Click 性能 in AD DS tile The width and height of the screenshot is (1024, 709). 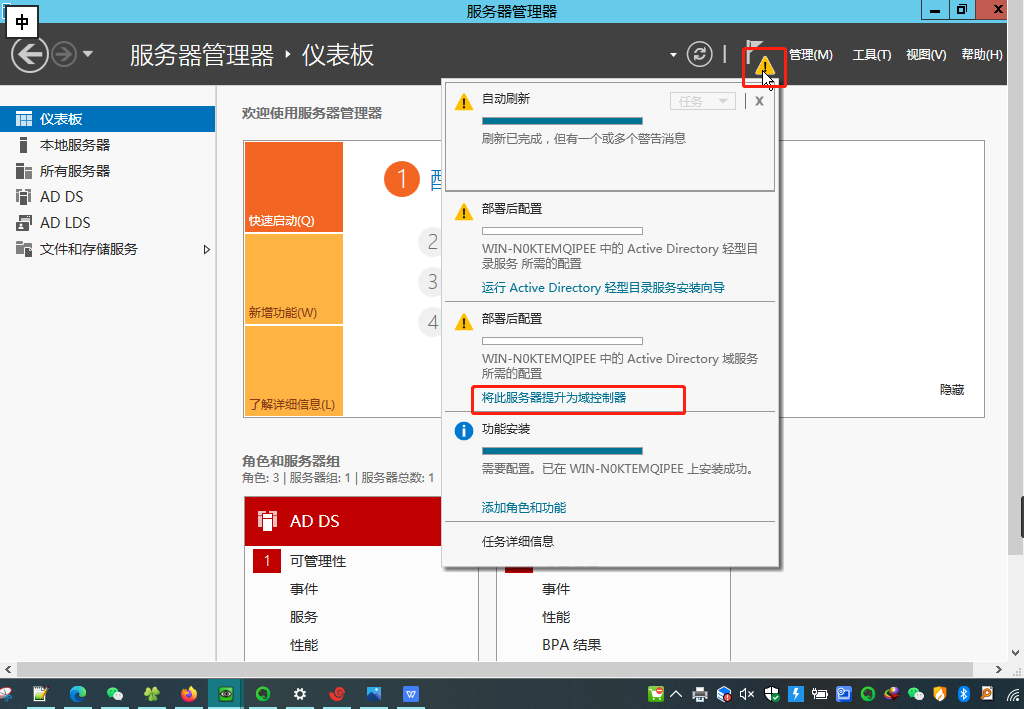(304, 645)
